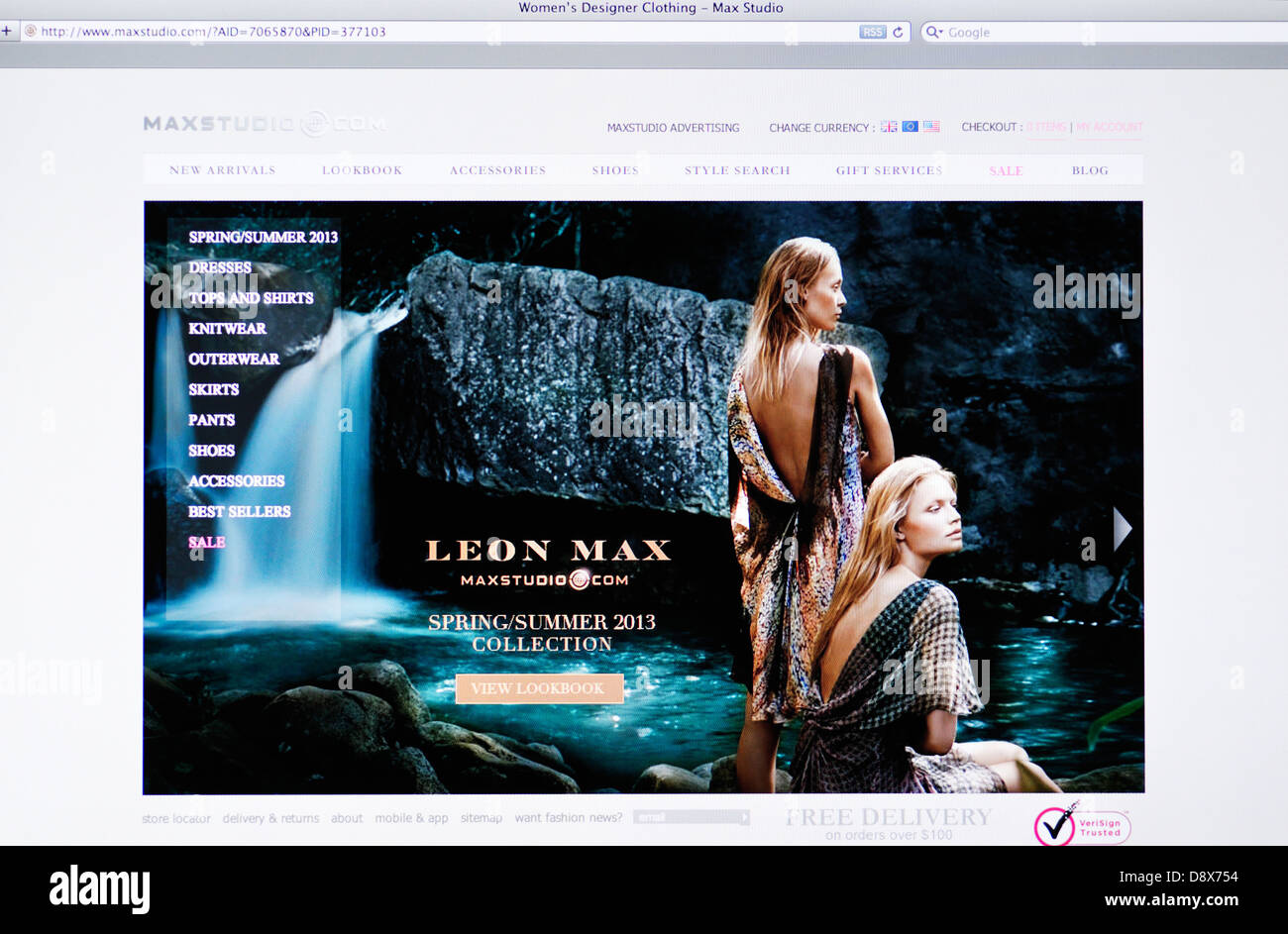This screenshot has height=934, width=1288.
Task: Open the top SALE menu item
Action: tap(1006, 171)
